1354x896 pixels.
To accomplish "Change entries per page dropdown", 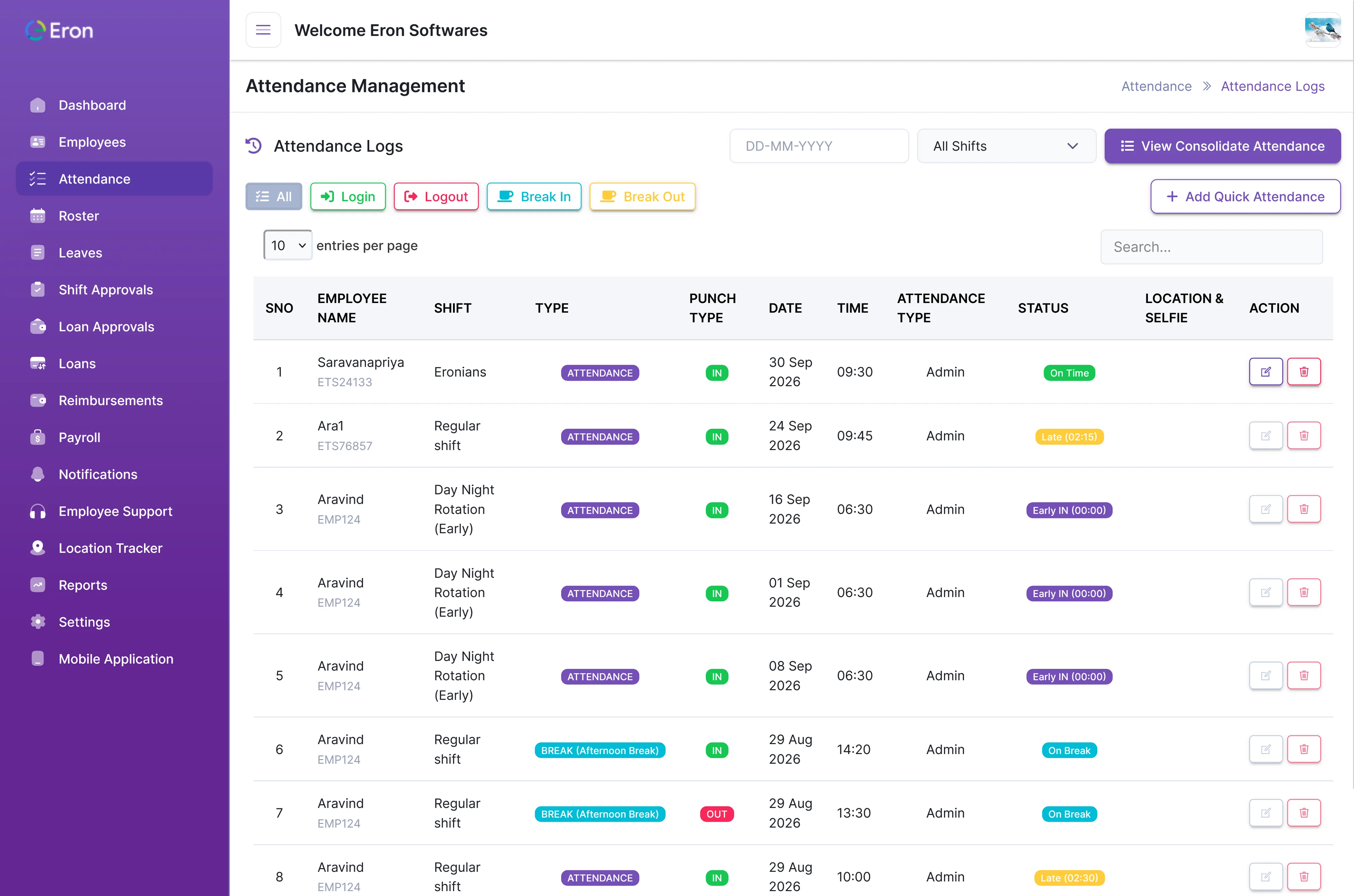I will click(x=287, y=246).
